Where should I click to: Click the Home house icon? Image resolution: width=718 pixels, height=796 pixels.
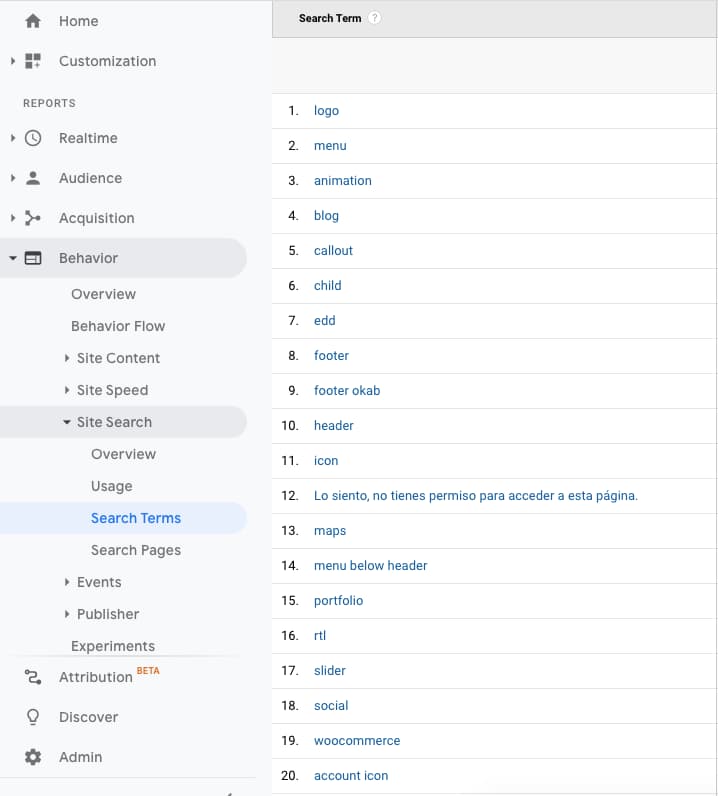[33, 21]
